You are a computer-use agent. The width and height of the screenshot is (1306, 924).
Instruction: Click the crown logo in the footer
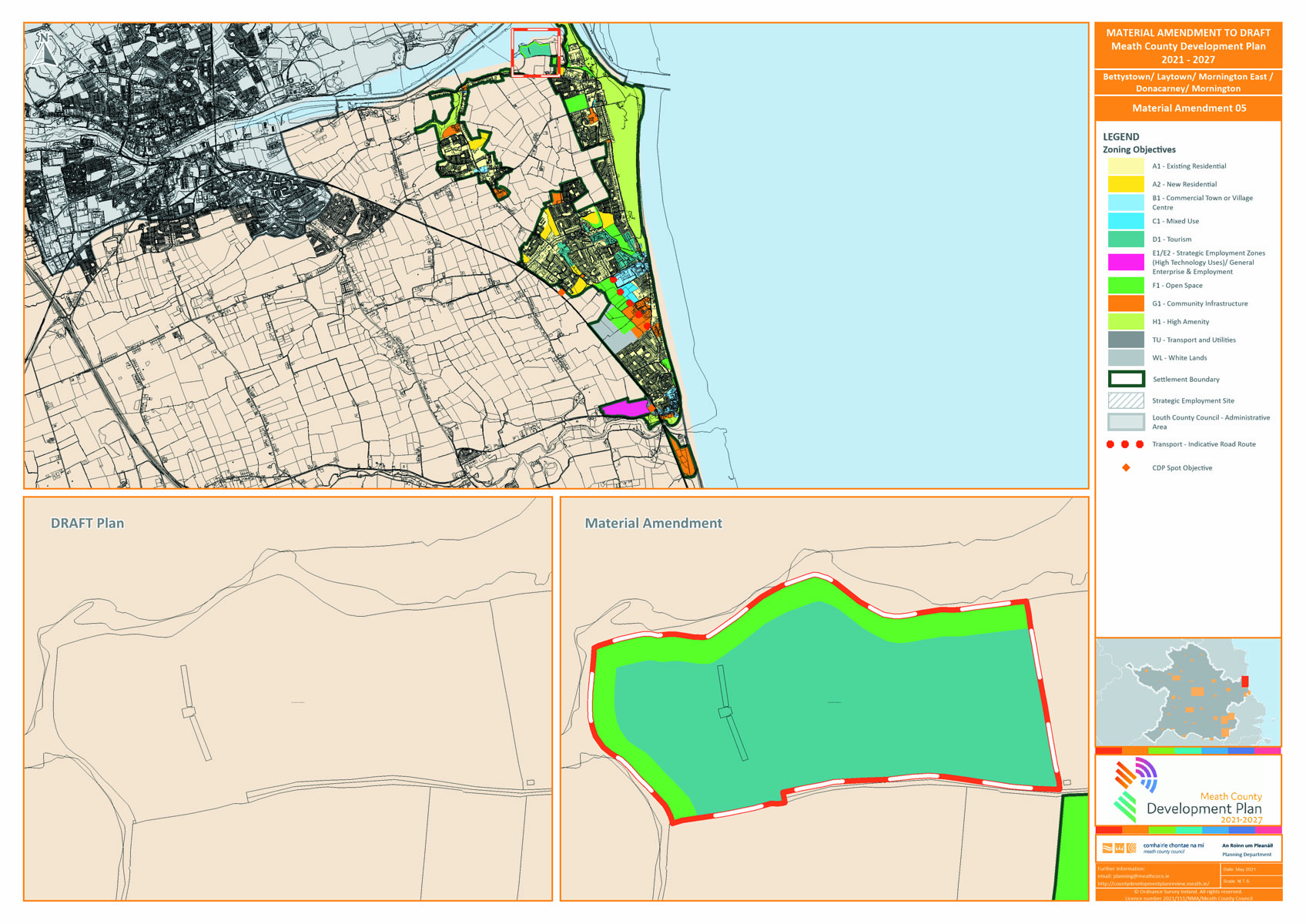point(1118,849)
